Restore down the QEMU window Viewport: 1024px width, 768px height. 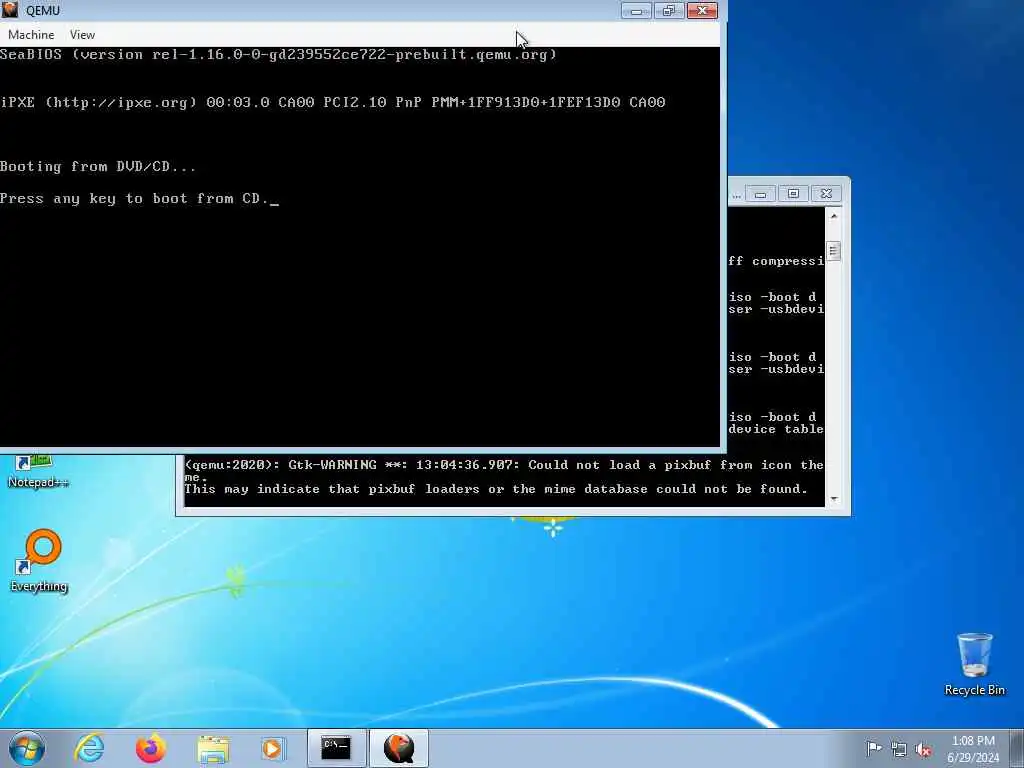click(669, 10)
